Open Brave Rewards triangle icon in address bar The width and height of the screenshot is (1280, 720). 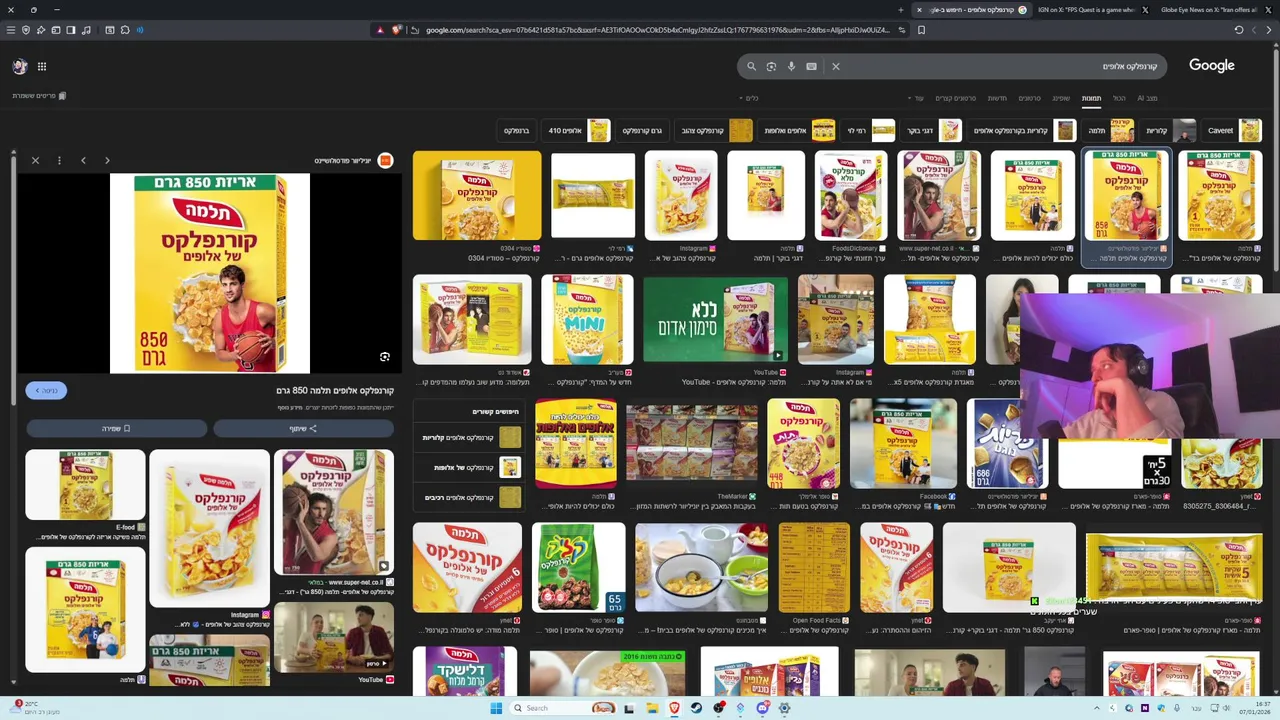point(380,30)
